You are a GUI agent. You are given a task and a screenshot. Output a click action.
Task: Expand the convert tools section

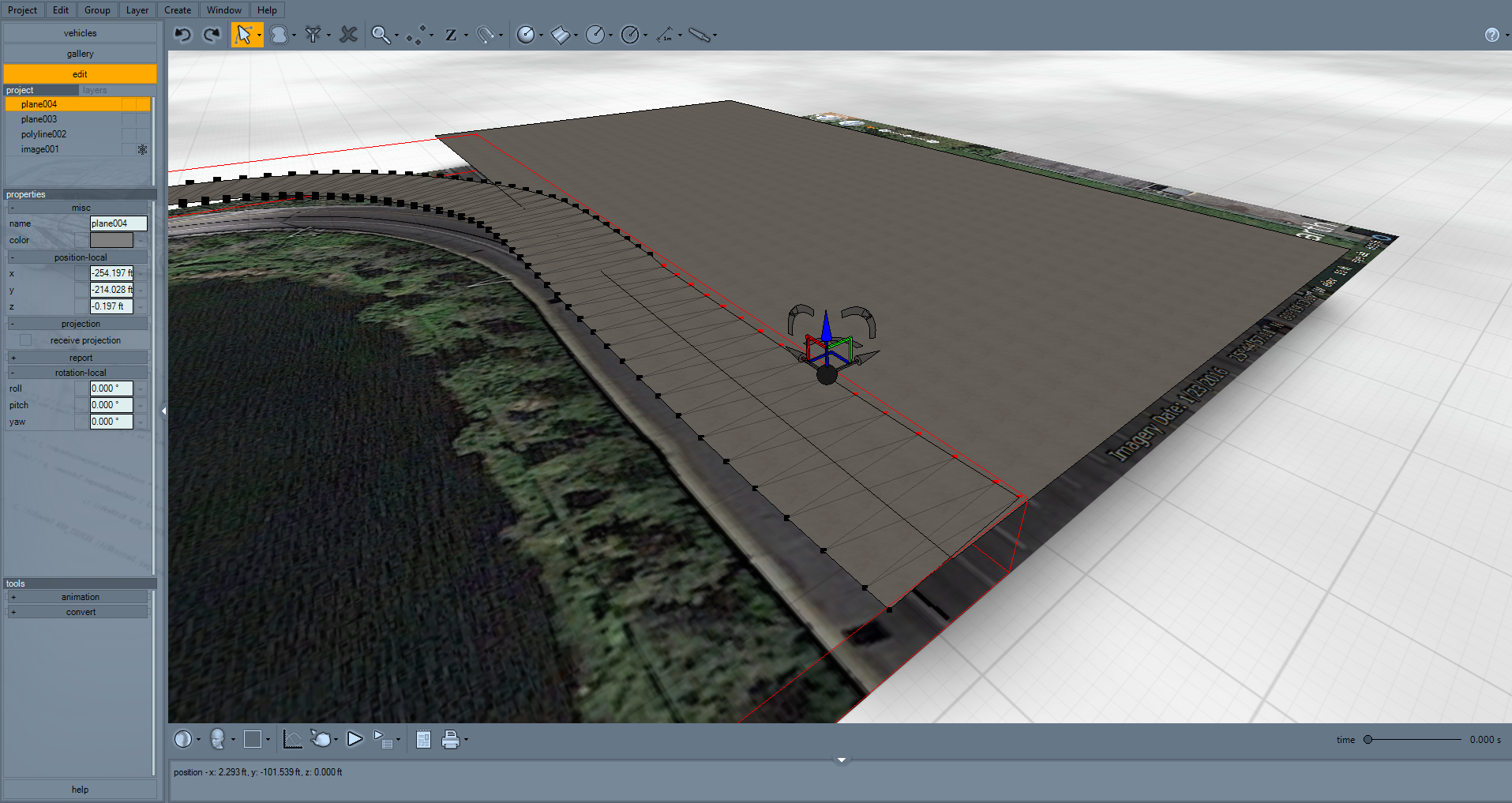point(13,612)
